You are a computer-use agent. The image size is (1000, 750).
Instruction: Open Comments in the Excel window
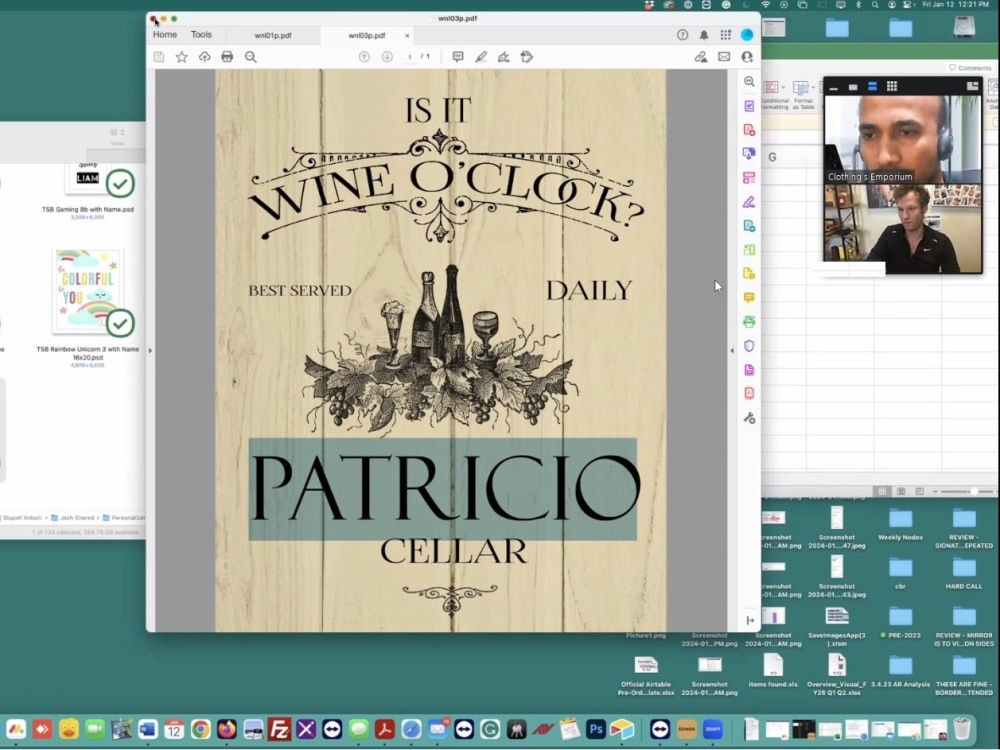point(970,68)
